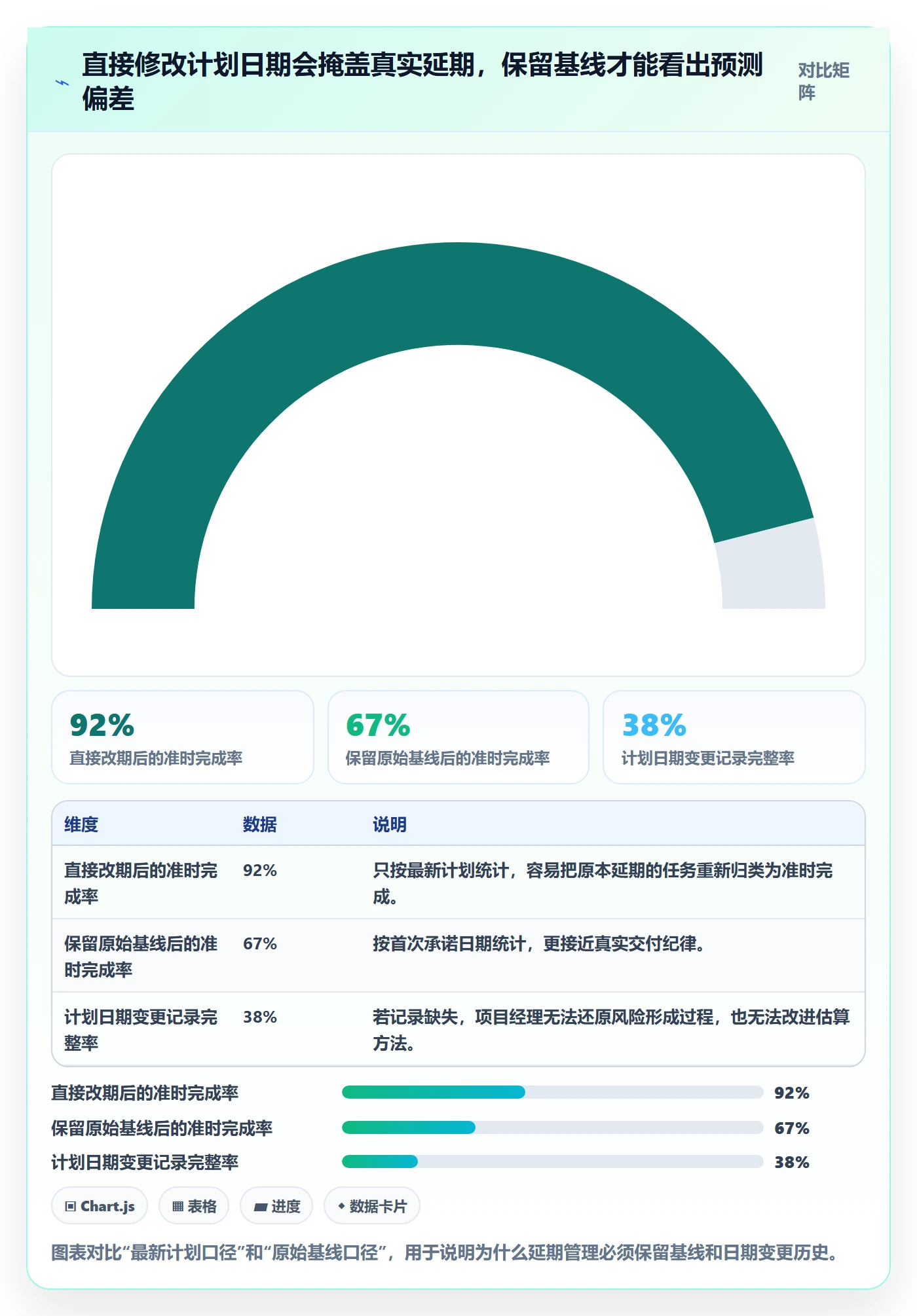
Task: Click the 92% progress bar
Action: [553, 1092]
